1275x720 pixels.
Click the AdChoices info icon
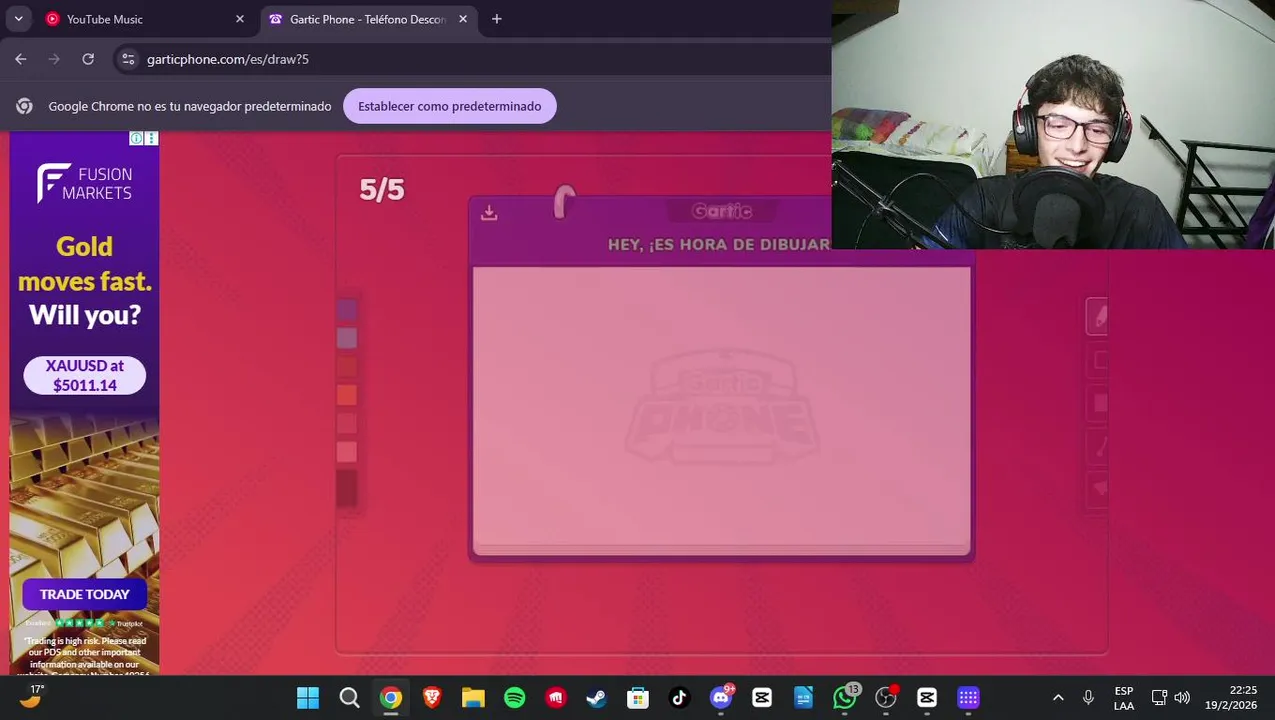pyautogui.click(x=138, y=138)
